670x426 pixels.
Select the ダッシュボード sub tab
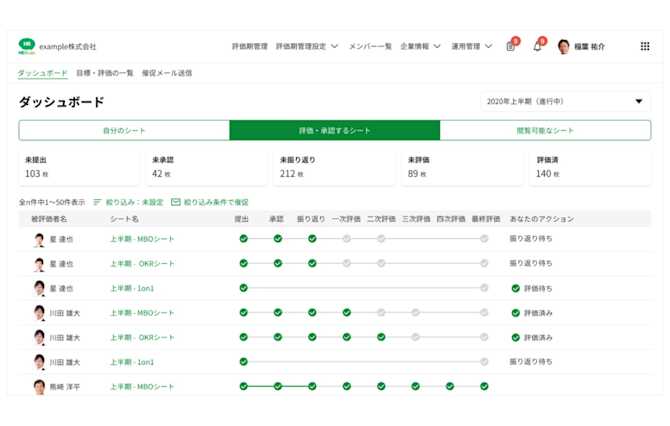click(x=43, y=73)
